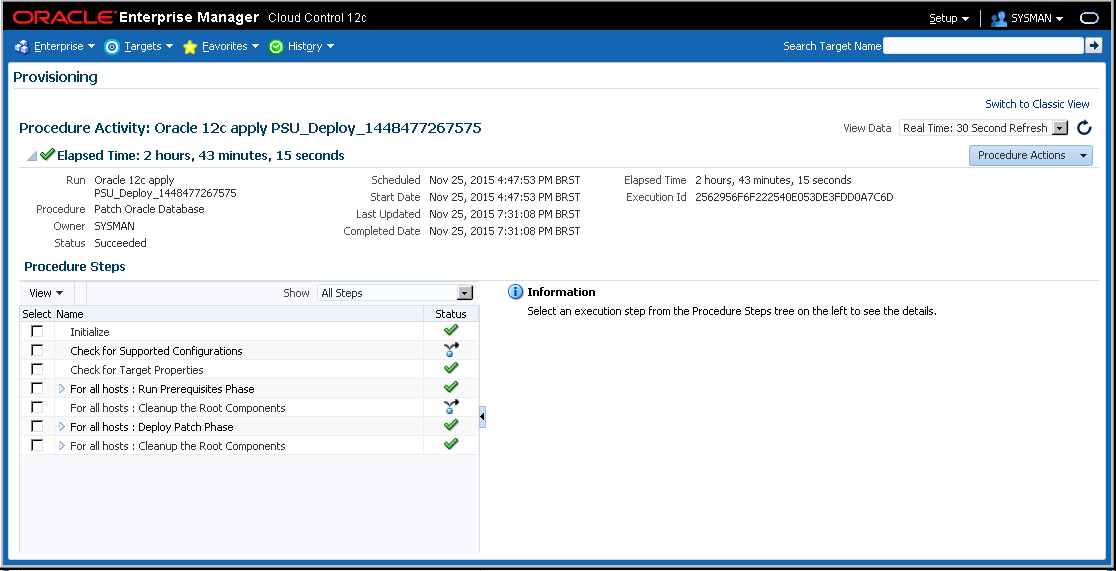Expand the Deploy Patch Phase step

tap(62, 426)
